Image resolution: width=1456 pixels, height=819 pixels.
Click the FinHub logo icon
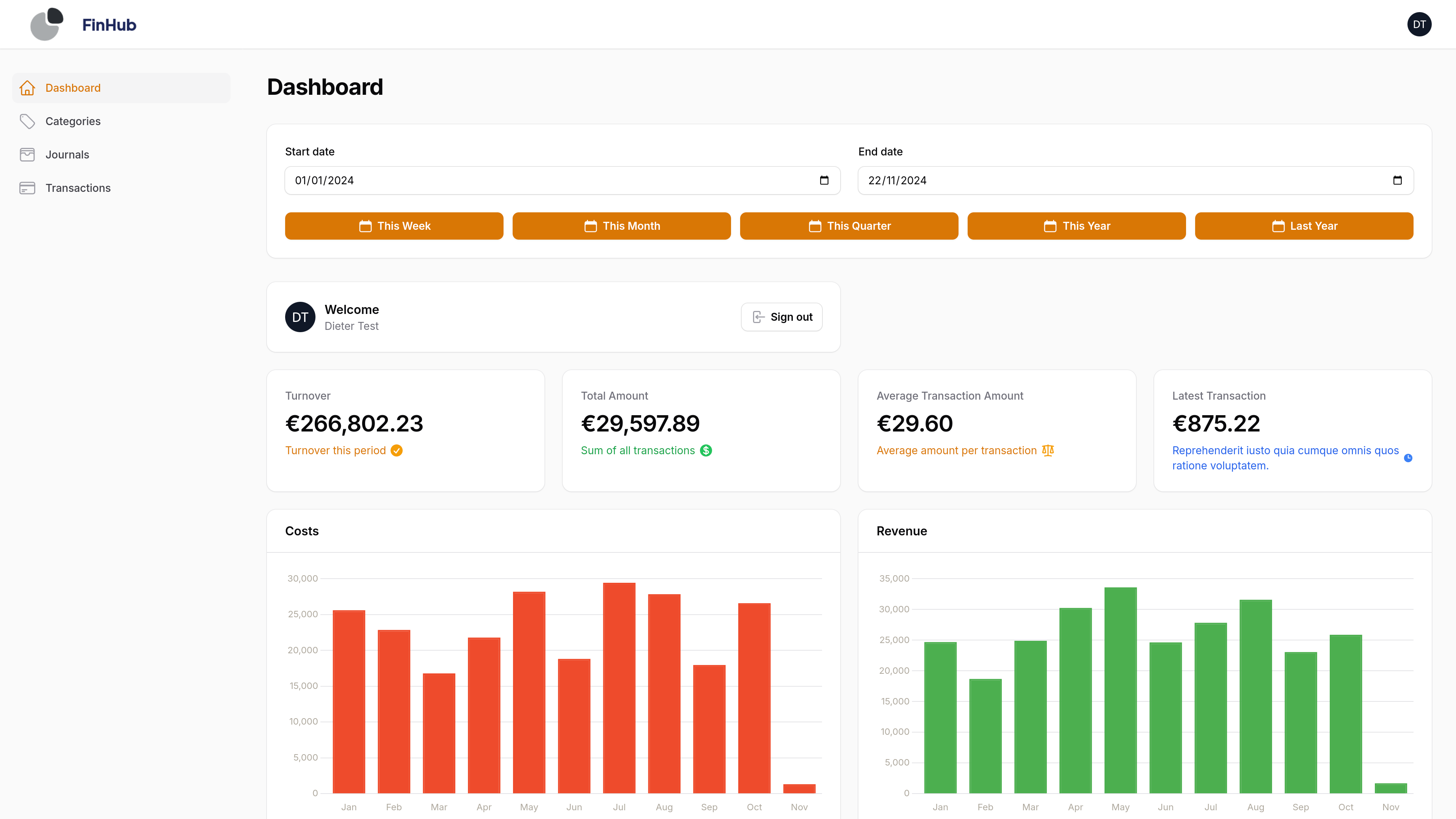tap(46, 24)
